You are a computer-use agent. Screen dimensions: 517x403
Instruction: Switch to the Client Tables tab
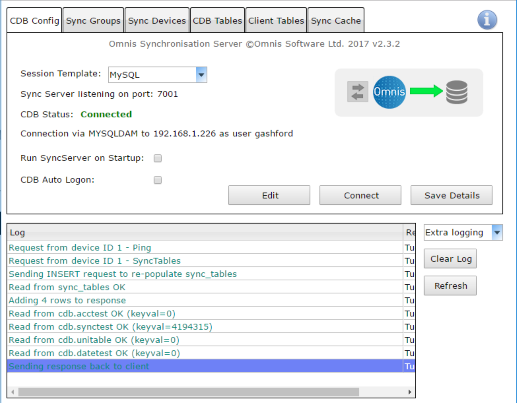click(x=276, y=21)
